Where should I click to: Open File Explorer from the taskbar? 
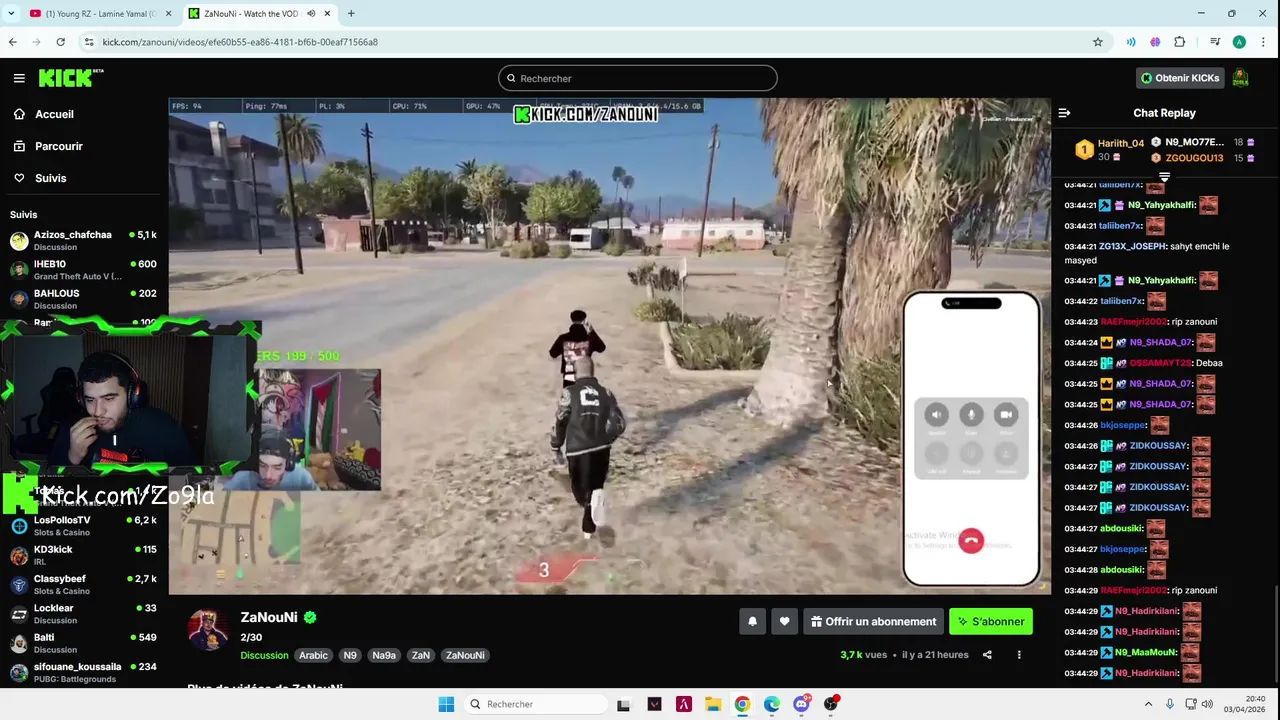click(713, 704)
